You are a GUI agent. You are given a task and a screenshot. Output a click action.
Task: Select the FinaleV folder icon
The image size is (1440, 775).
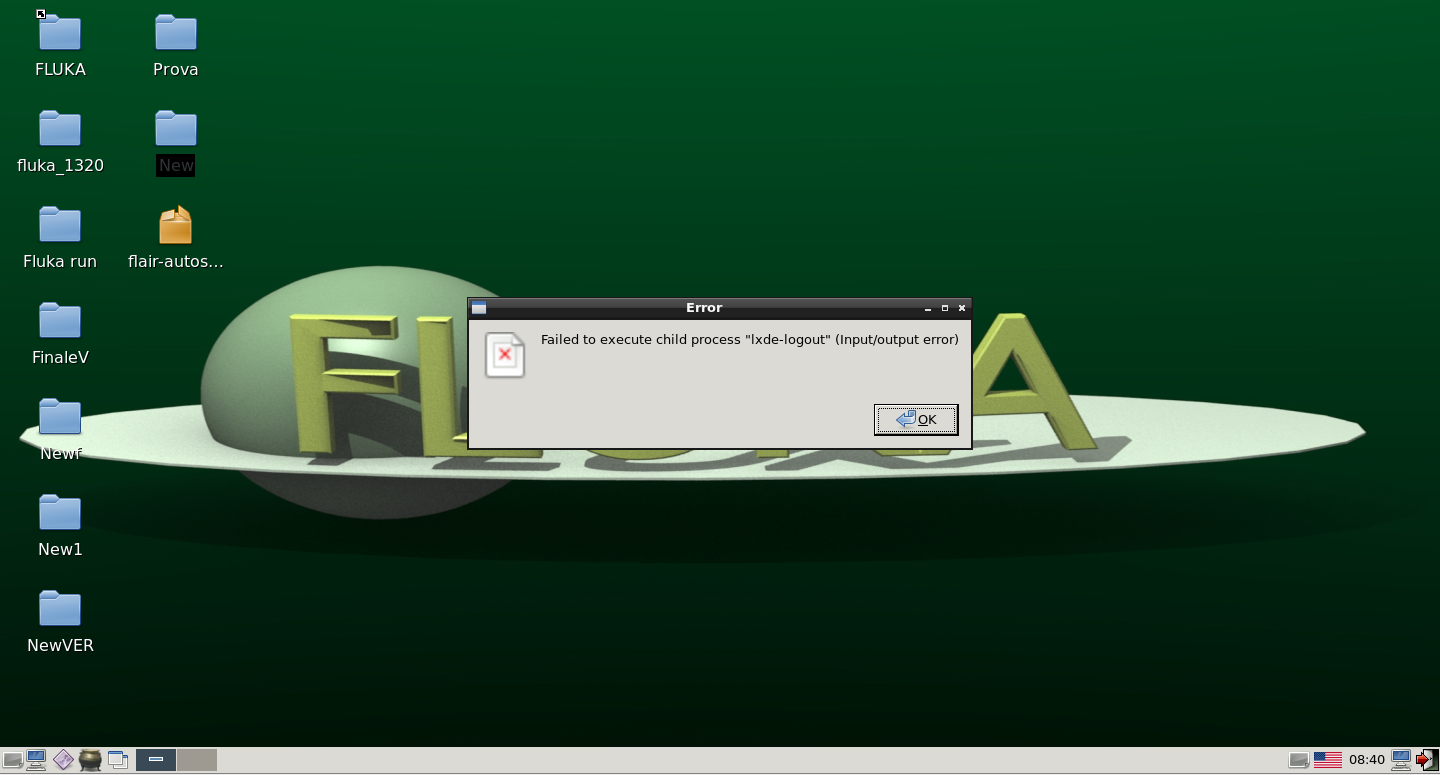[x=60, y=321]
